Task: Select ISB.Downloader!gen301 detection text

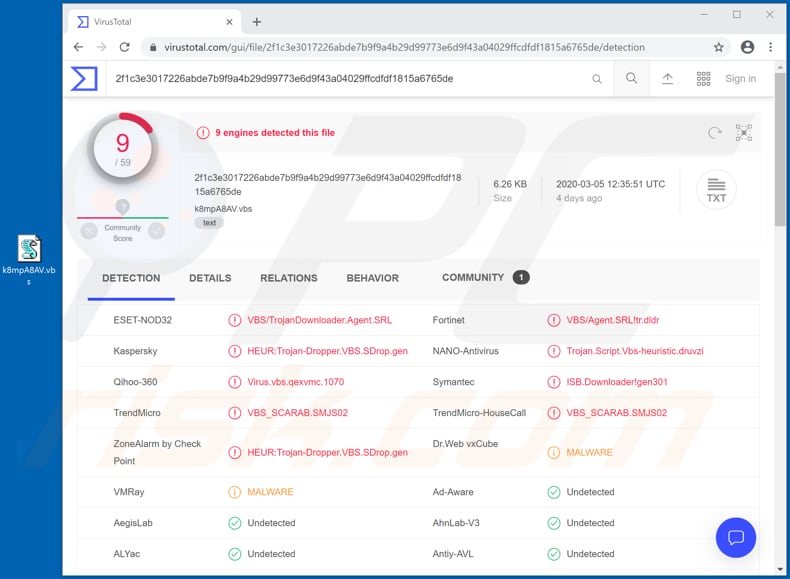Action: tap(617, 382)
